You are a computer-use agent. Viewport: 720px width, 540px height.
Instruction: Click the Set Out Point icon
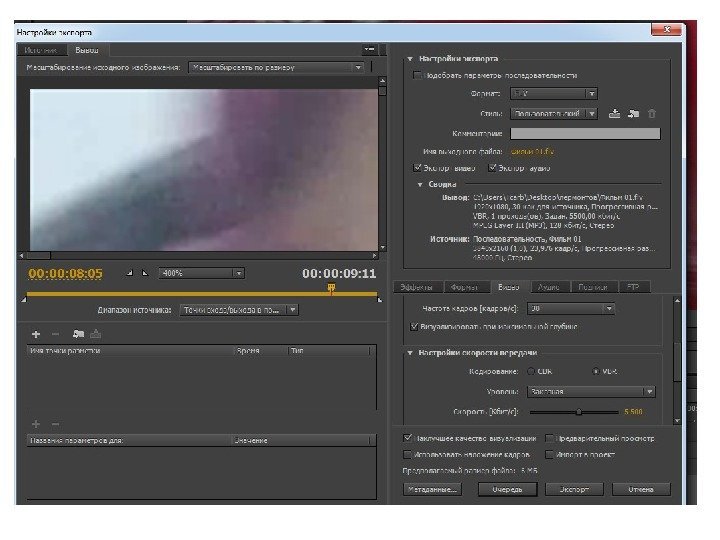145,273
